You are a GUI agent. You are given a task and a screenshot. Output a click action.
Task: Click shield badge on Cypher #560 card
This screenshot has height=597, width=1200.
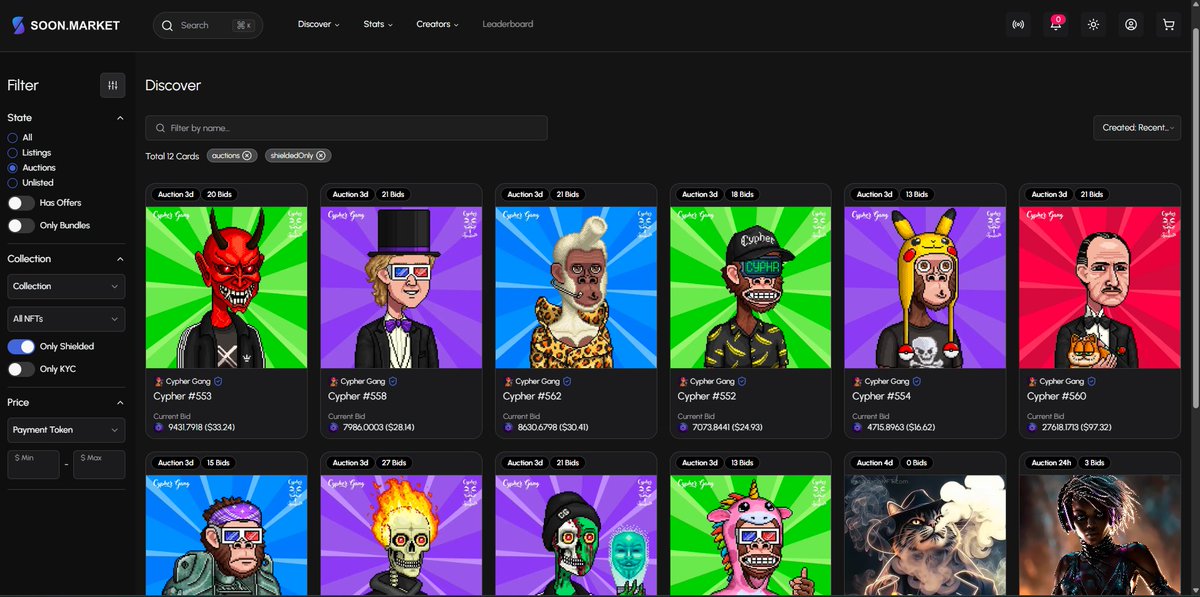(1092, 381)
